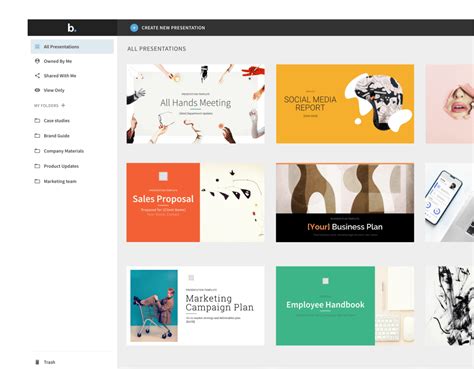The width and height of the screenshot is (474, 369).
Task: Click the Brand Guide folder icon
Action: [37, 136]
